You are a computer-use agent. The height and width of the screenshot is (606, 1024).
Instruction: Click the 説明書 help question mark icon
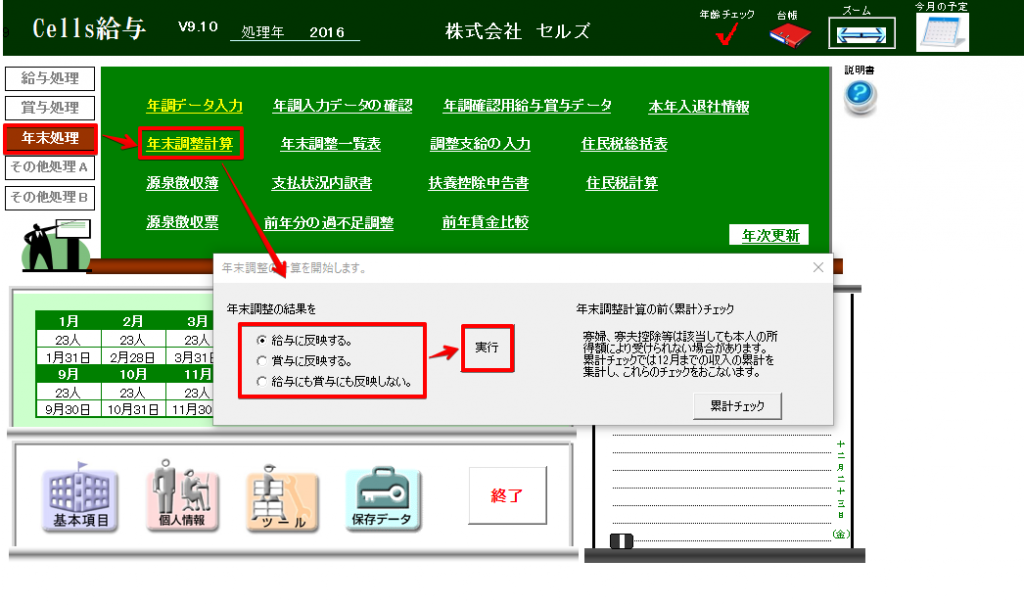858,92
